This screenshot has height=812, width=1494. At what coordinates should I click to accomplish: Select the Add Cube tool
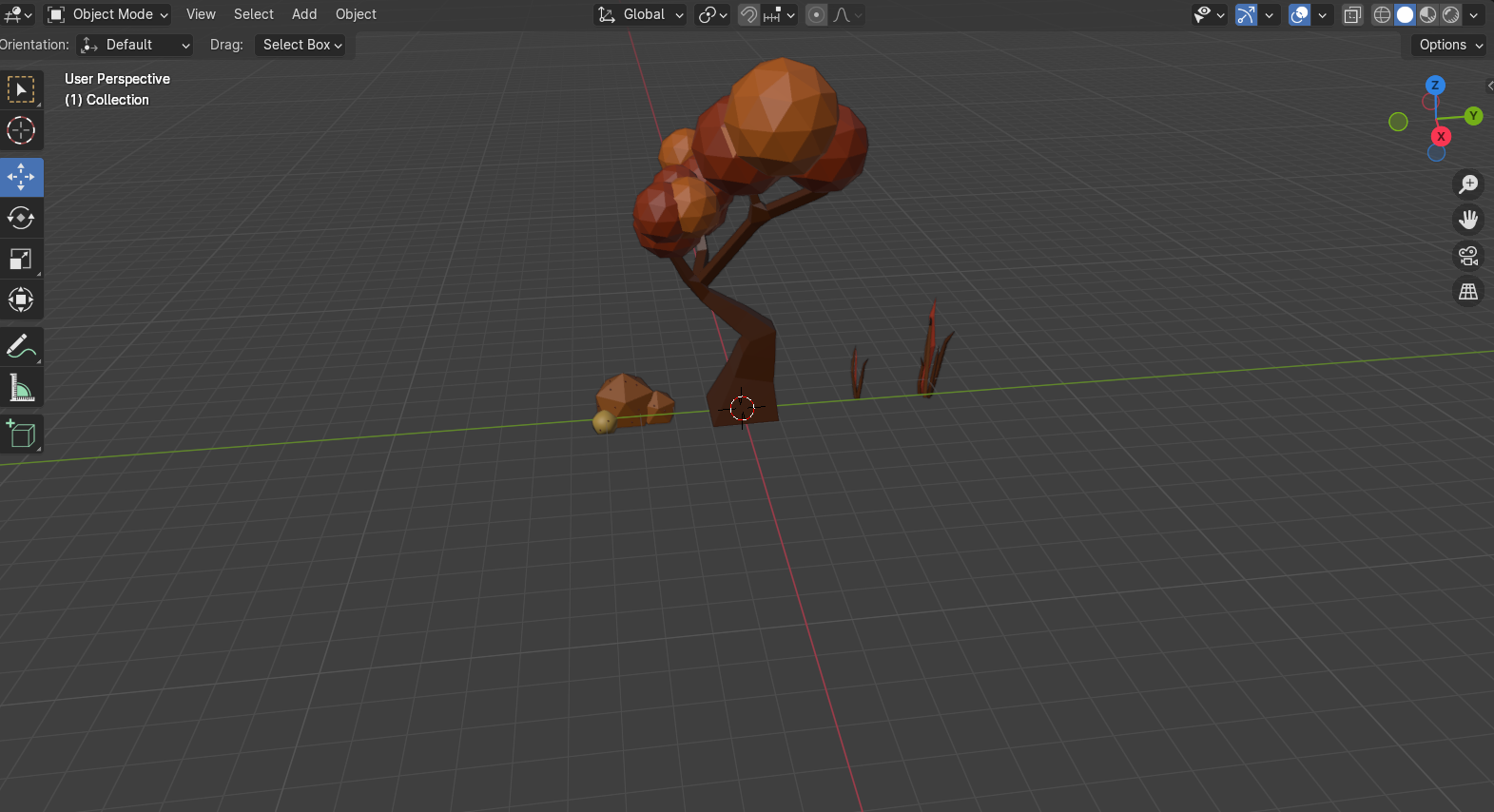(21, 435)
